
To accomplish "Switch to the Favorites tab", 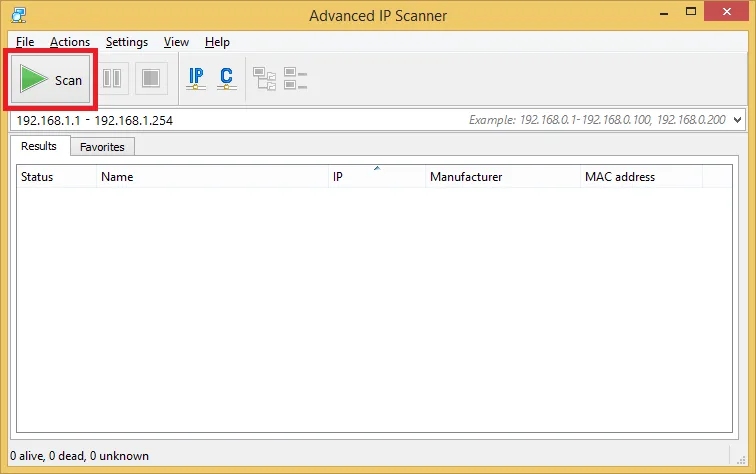I will [x=102, y=147].
